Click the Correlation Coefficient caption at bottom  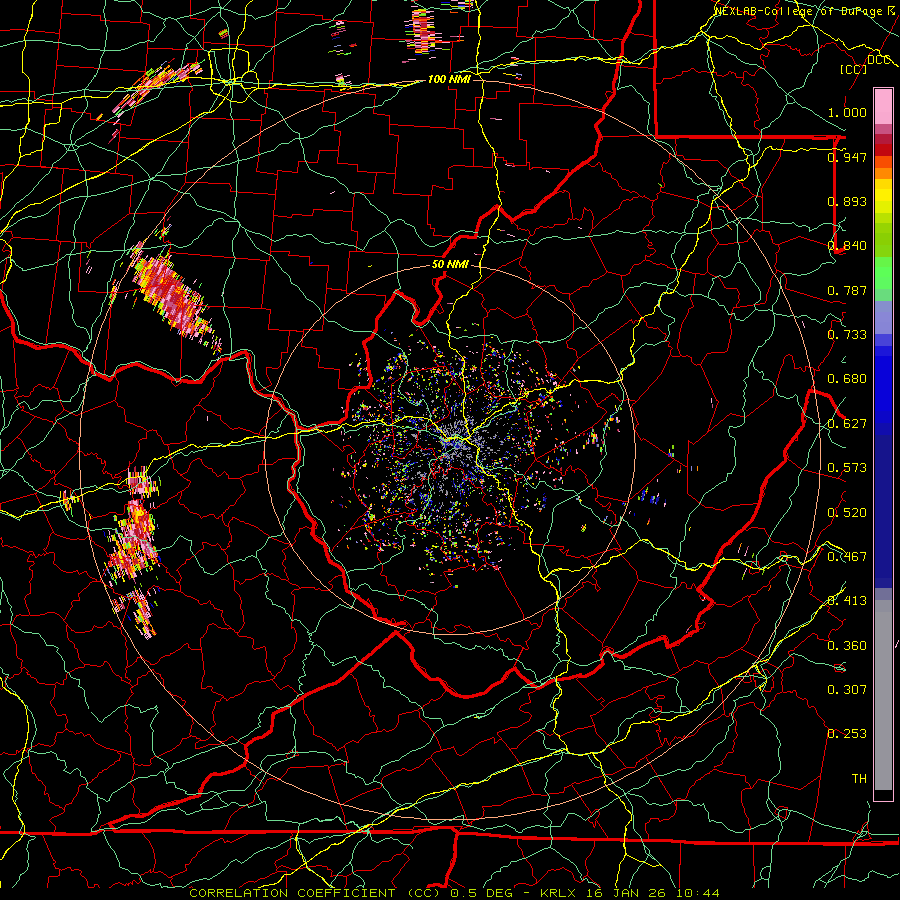454,893
